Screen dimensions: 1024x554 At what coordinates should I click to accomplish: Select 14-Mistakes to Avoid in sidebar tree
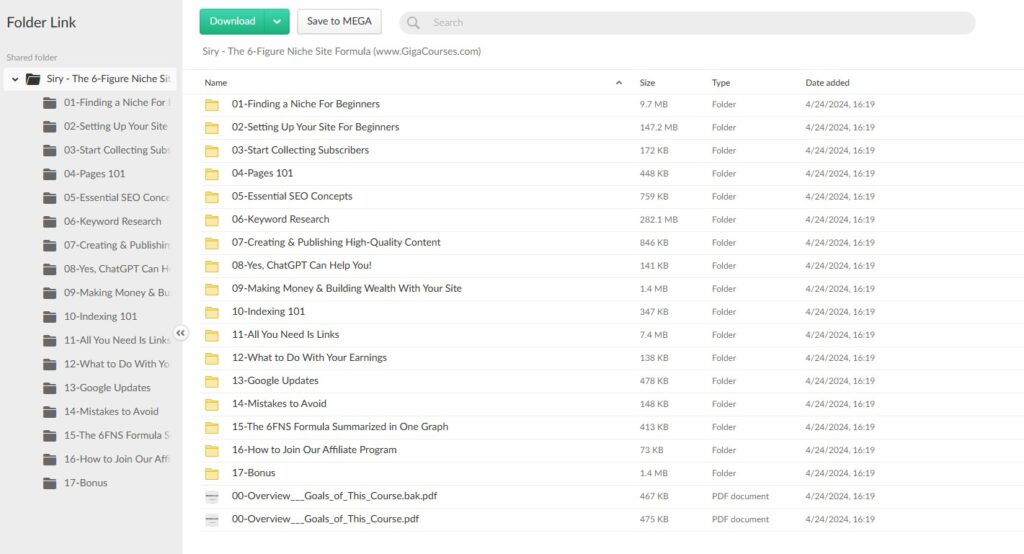click(x=111, y=412)
